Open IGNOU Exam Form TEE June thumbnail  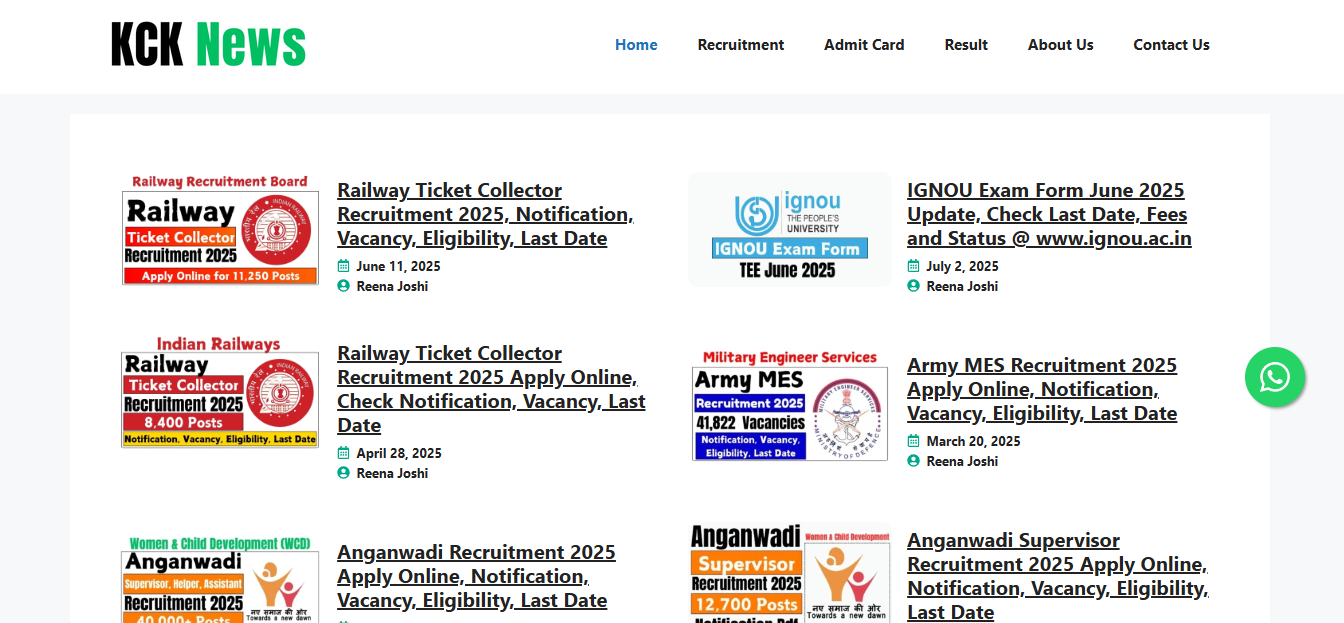pyautogui.click(x=790, y=230)
